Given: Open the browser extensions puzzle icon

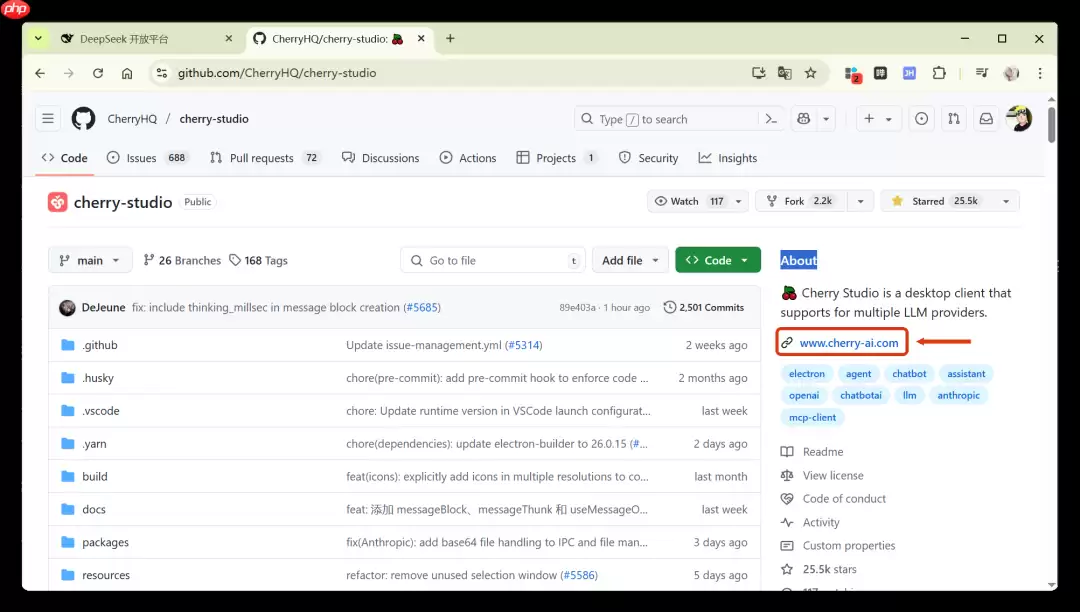Looking at the screenshot, I should tap(938, 73).
